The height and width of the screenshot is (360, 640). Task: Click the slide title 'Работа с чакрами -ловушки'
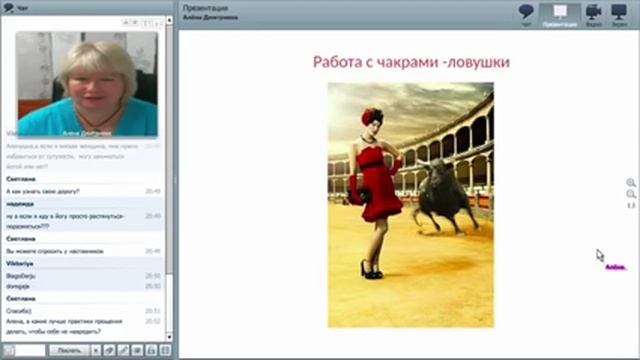[x=411, y=62]
